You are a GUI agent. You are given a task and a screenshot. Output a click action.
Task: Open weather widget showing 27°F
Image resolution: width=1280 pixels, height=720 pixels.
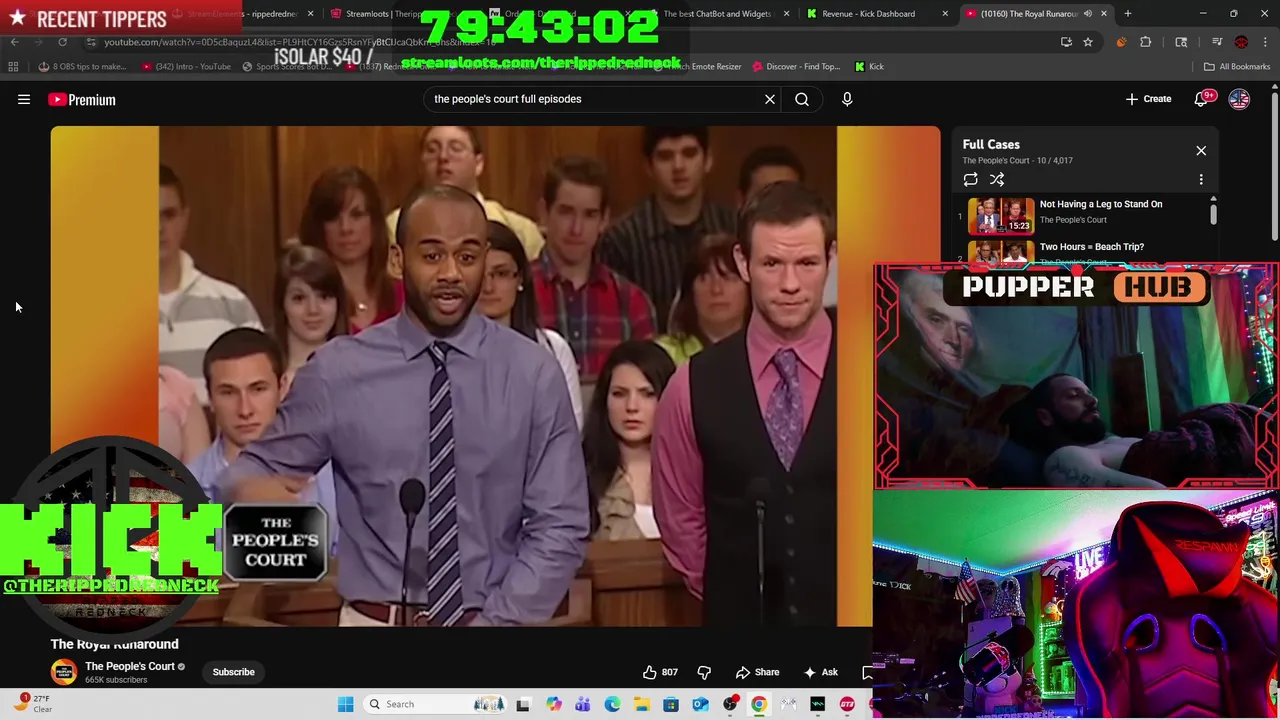pyautogui.click(x=30, y=703)
